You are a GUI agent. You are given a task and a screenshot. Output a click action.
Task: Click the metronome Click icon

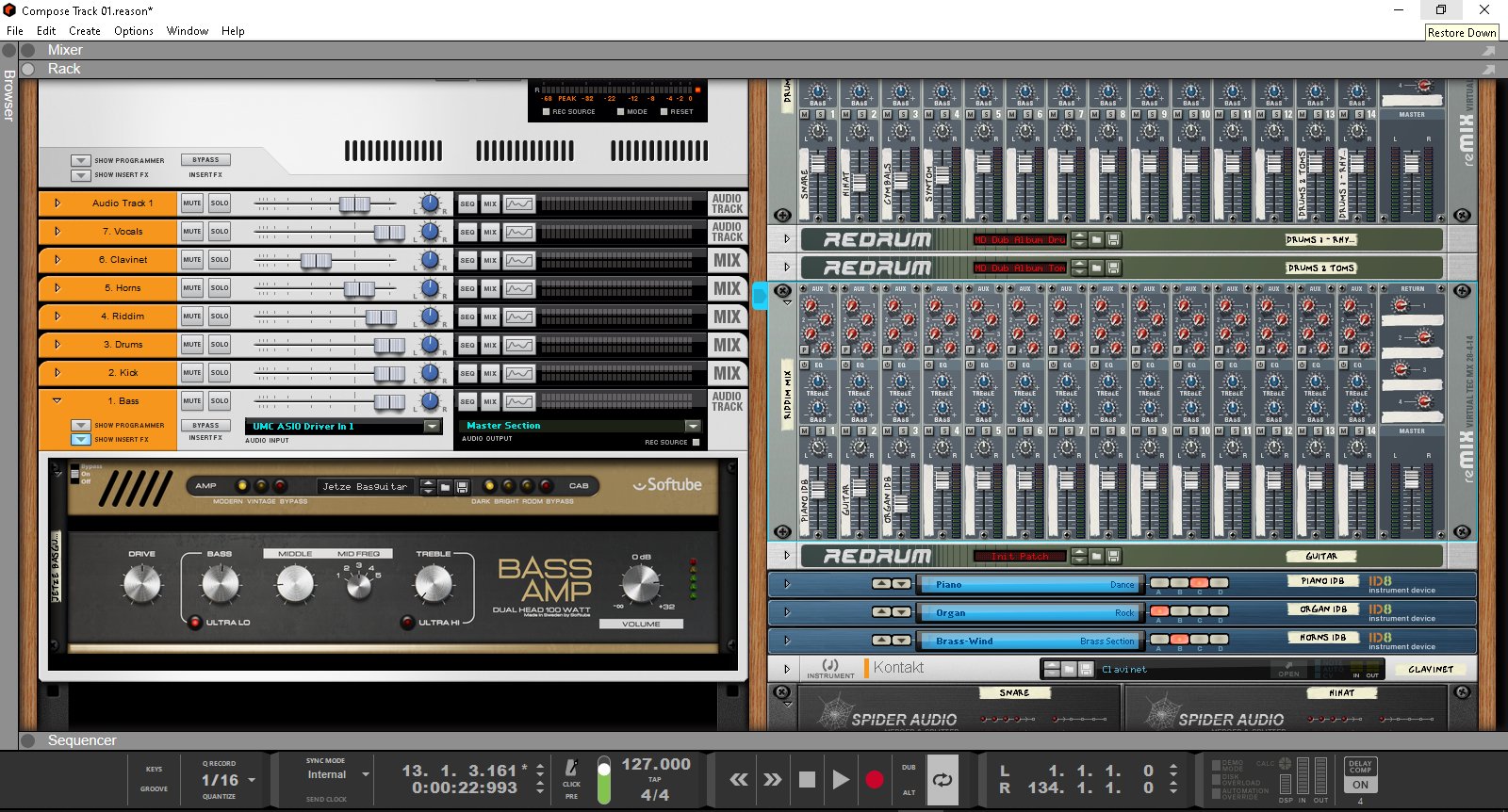571,769
